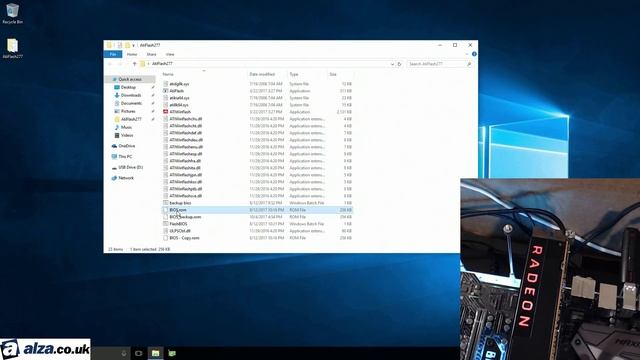Click the Downloads arrow icon in the sidebar

pyautogui.click(x=117, y=95)
